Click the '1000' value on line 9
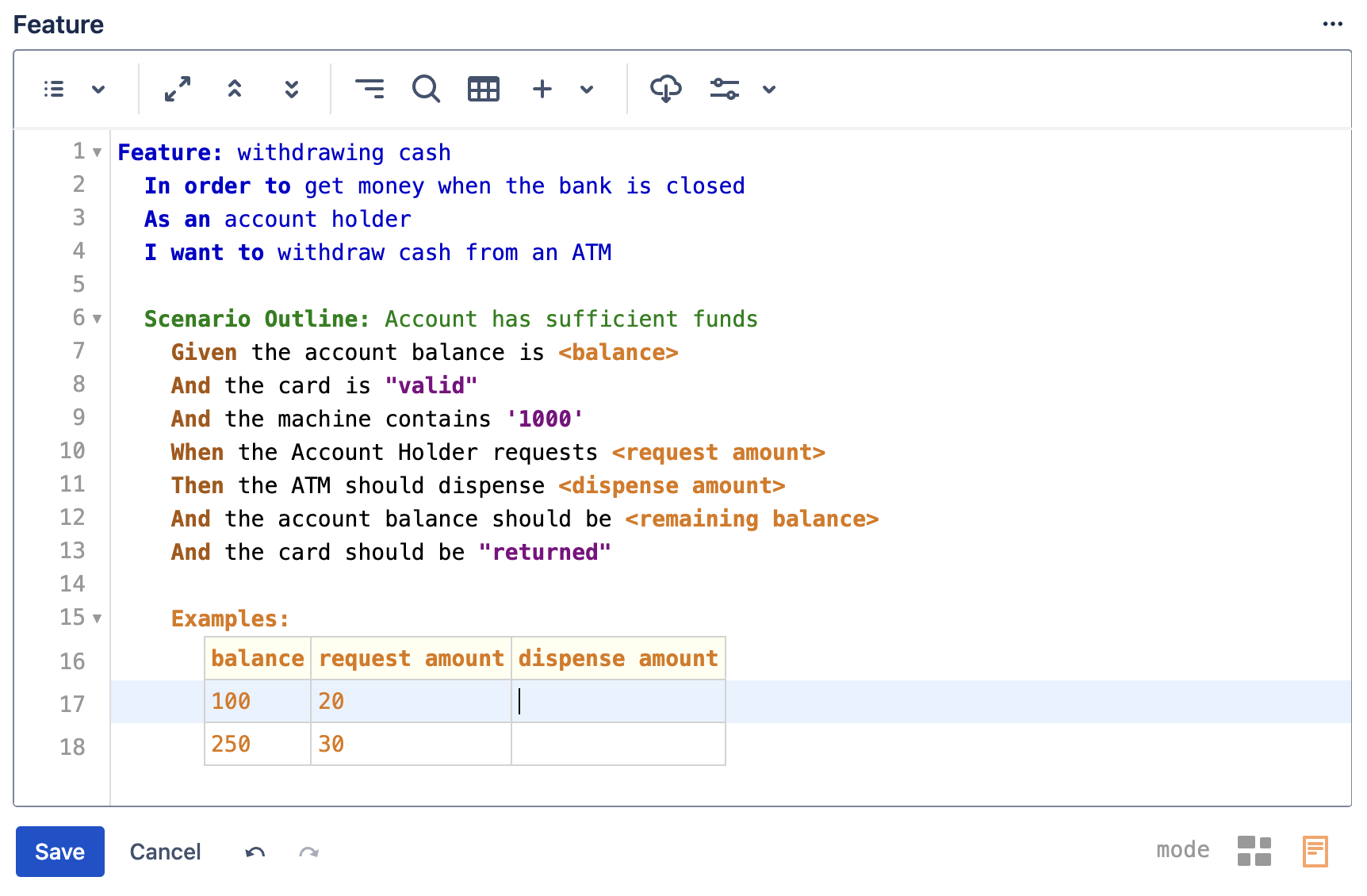The width and height of the screenshot is (1367, 896). pyautogui.click(x=545, y=419)
